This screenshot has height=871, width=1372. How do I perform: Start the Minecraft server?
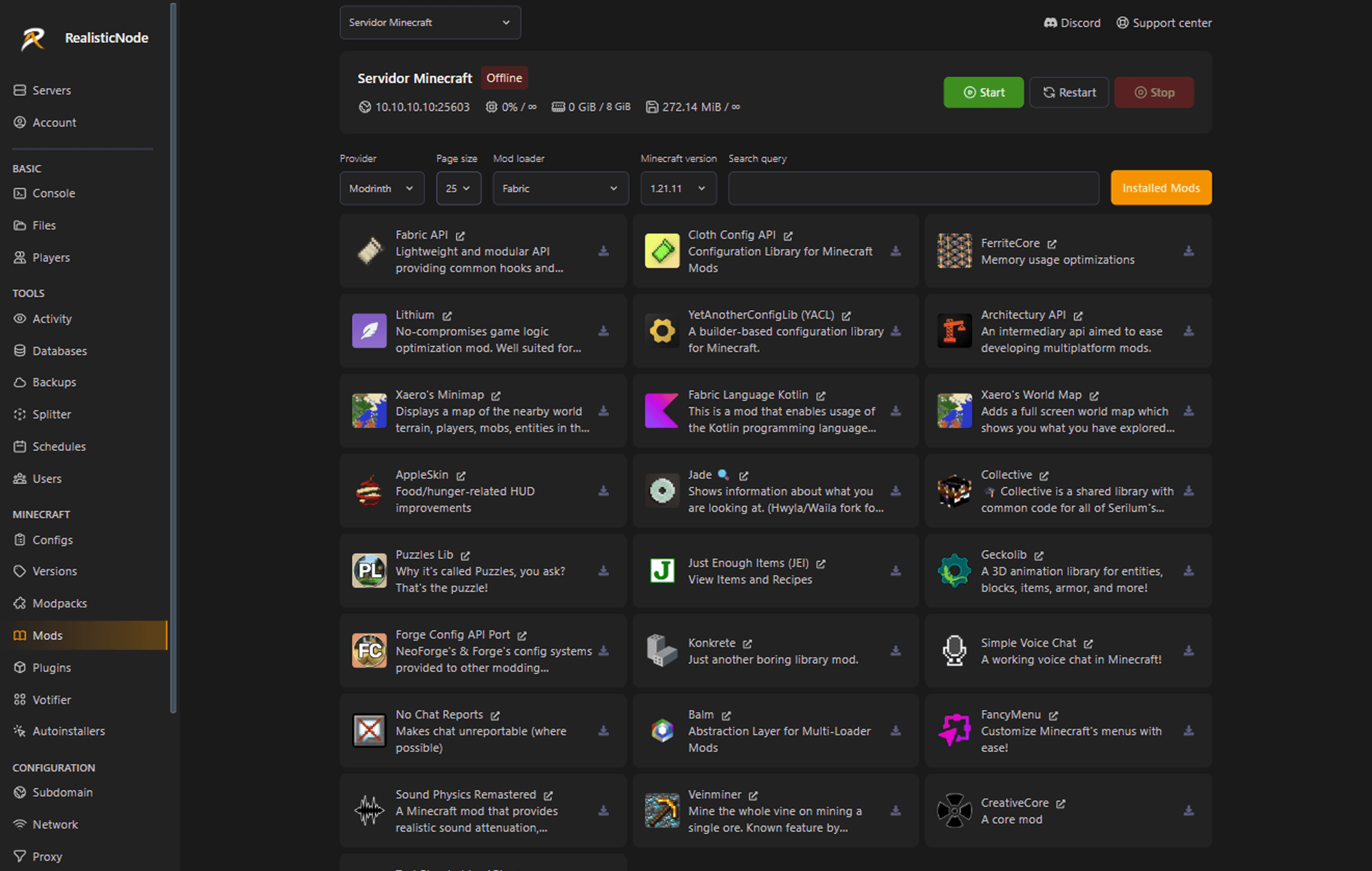click(x=984, y=92)
